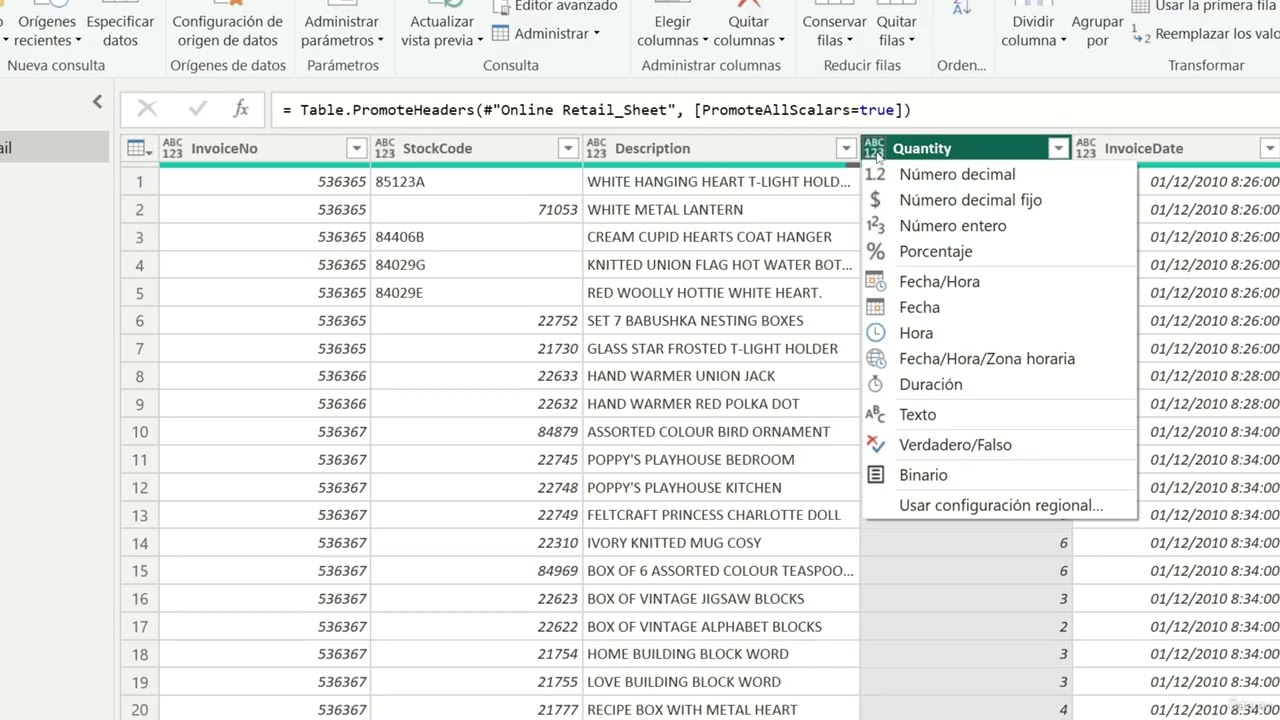Click cell WHITE METAL LANTERN
This screenshot has height=720, width=1280.
(721, 210)
